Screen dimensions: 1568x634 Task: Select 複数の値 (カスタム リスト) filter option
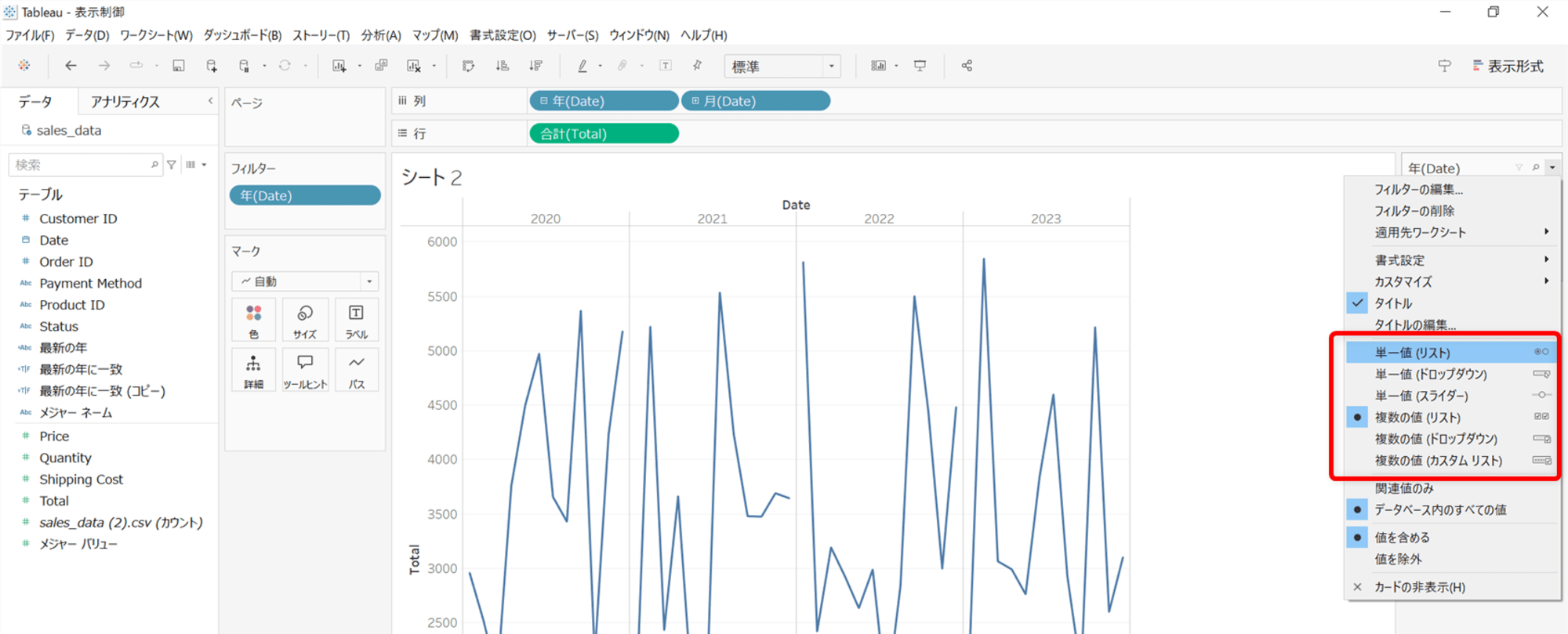[1452, 460]
